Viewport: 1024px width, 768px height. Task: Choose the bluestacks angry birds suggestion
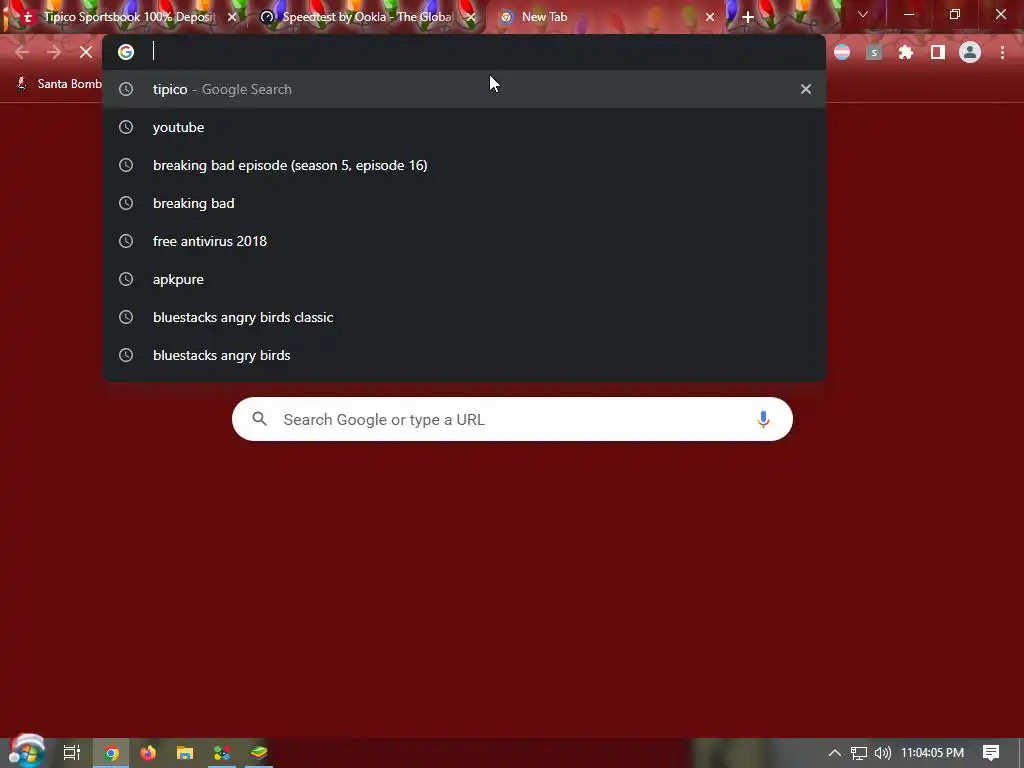click(x=464, y=355)
